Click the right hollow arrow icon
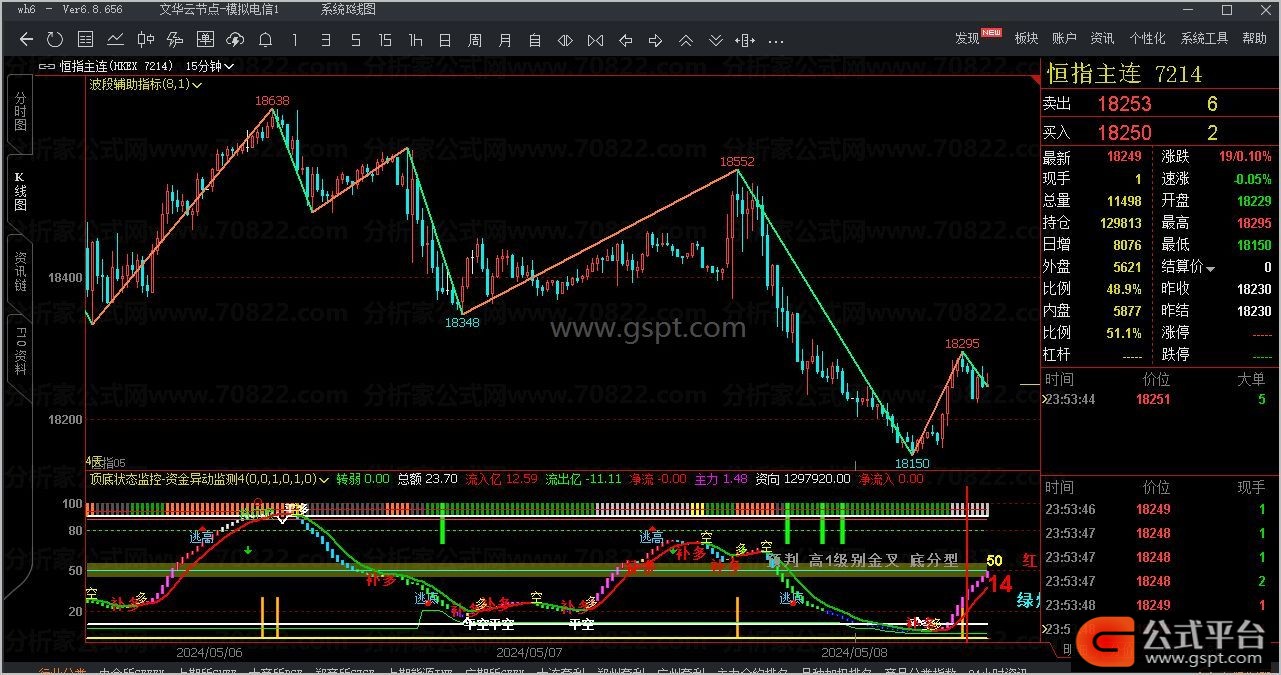The width and height of the screenshot is (1281, 675). [x=655, y=40]
